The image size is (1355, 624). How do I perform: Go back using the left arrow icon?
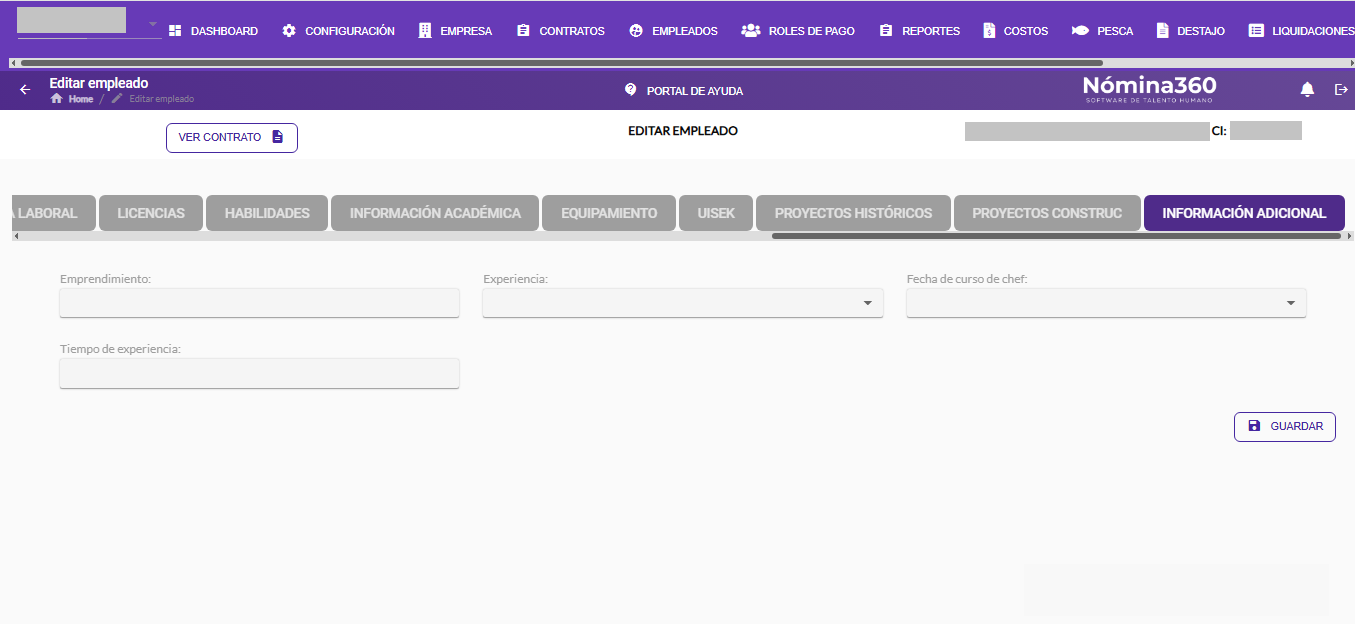click(26, 89)
